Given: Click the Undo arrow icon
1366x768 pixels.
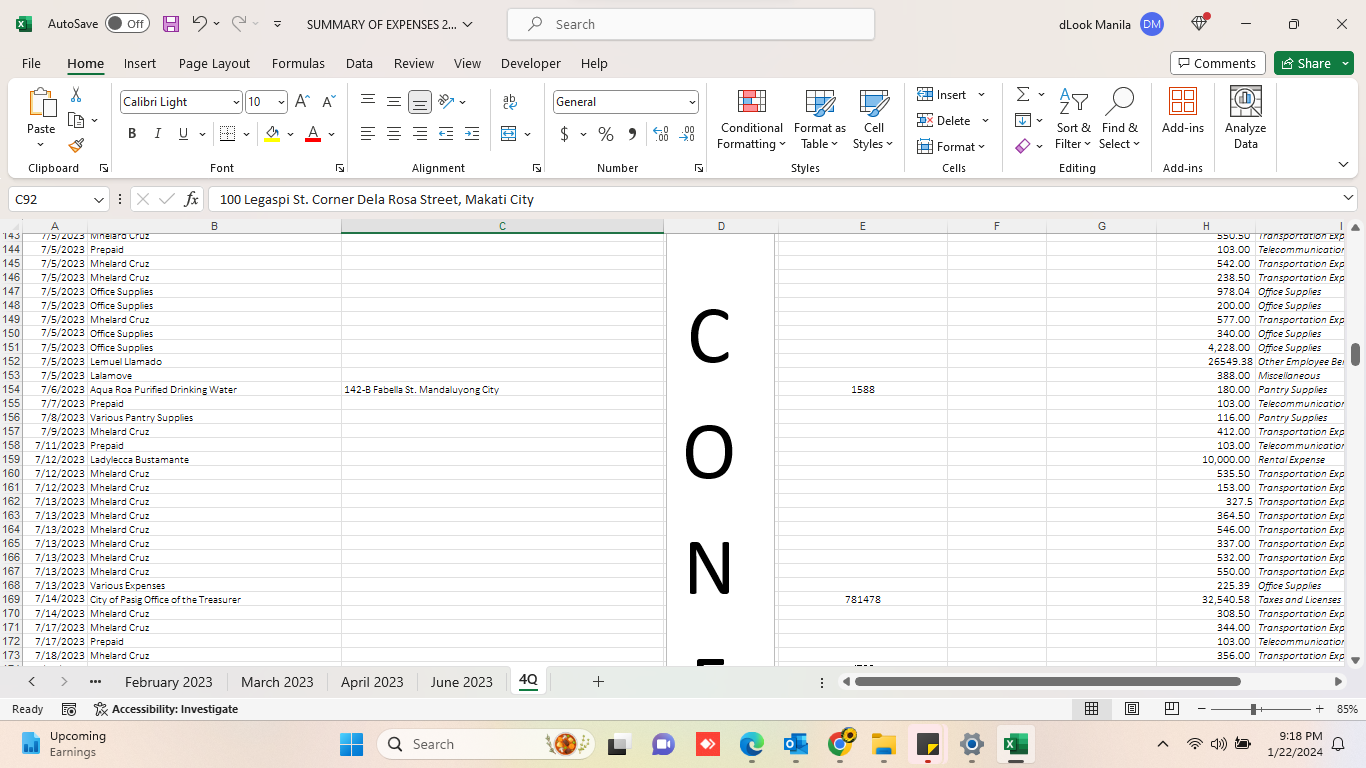Looking at the screenshot, I should [x=200, y=24].
